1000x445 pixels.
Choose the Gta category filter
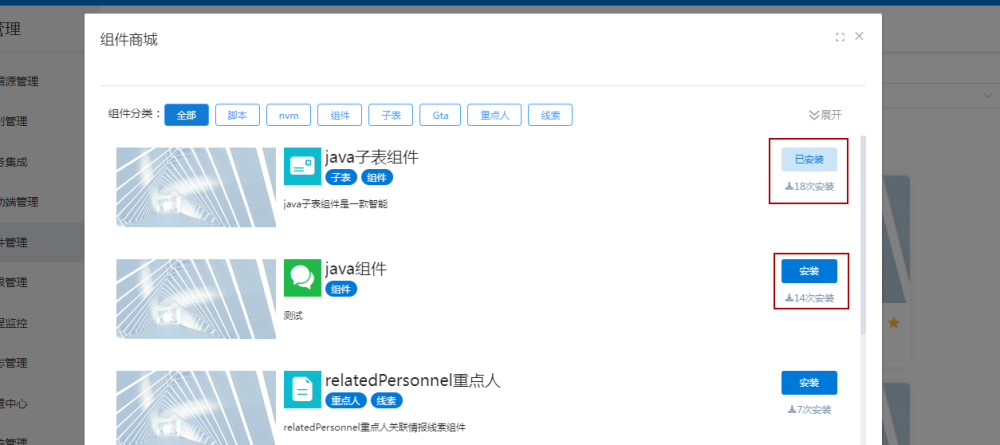point(440,115)
